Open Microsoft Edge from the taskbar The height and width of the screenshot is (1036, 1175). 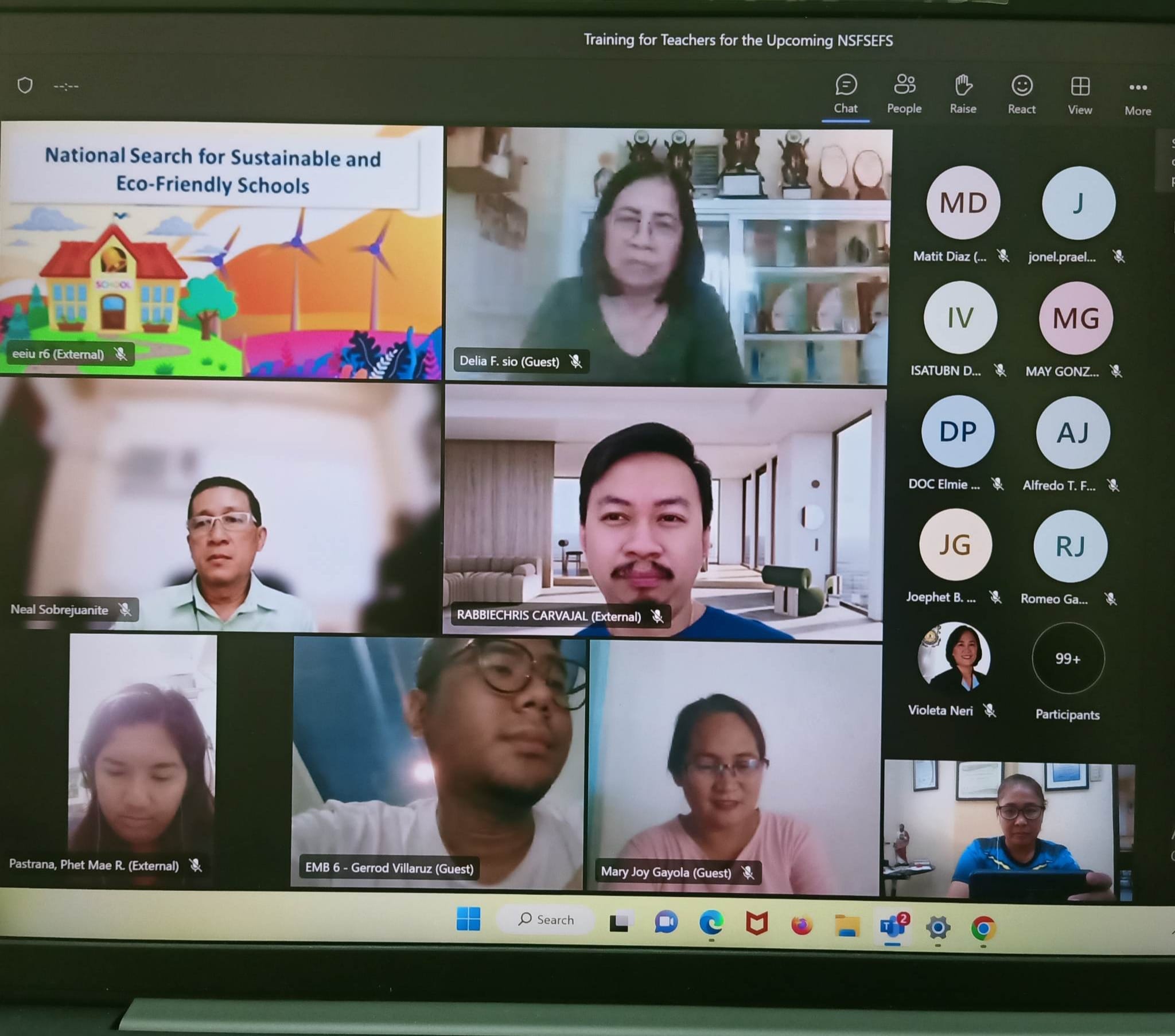(x=711, y=923)
